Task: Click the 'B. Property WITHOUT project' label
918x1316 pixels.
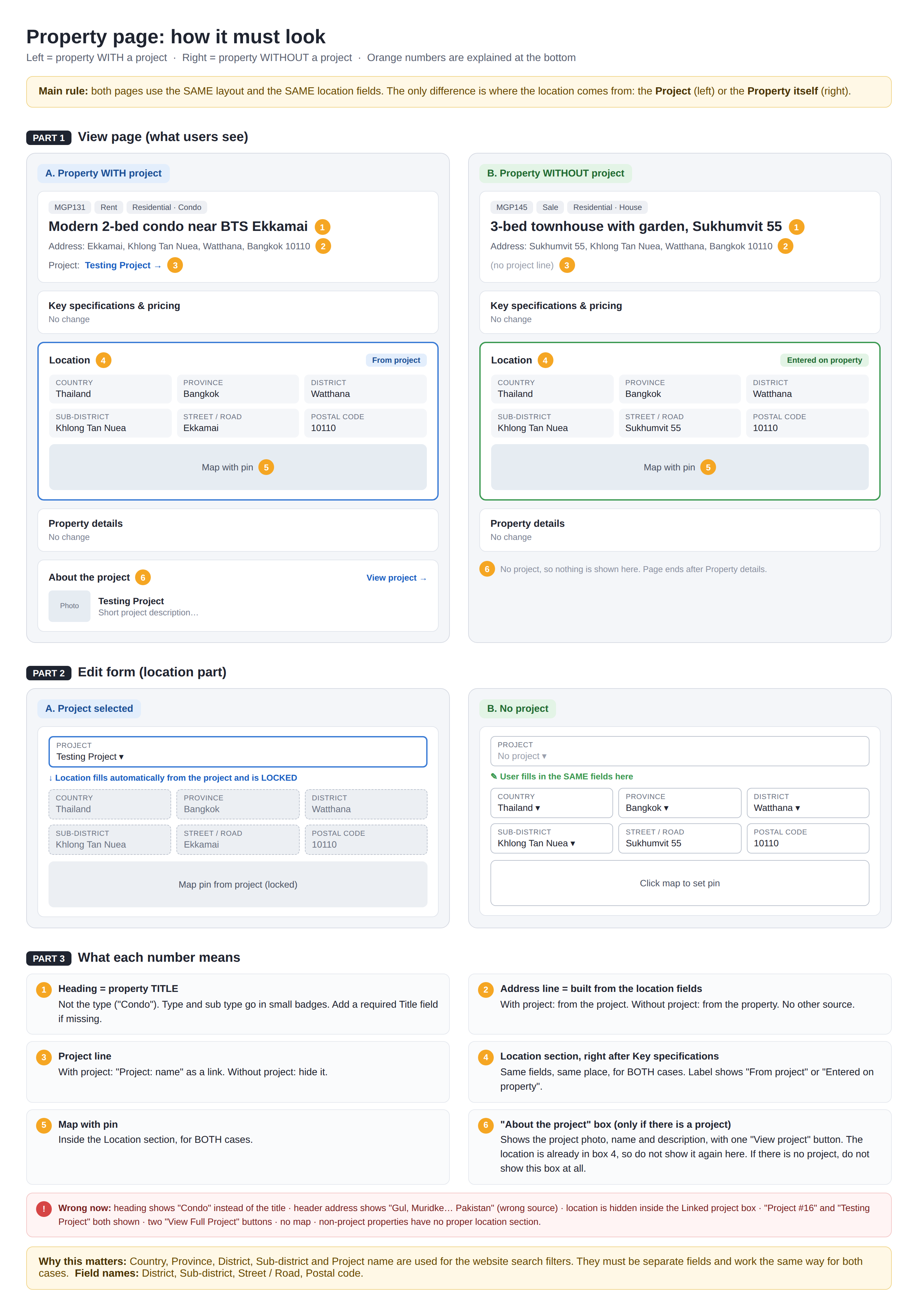Action: (555, 173)
